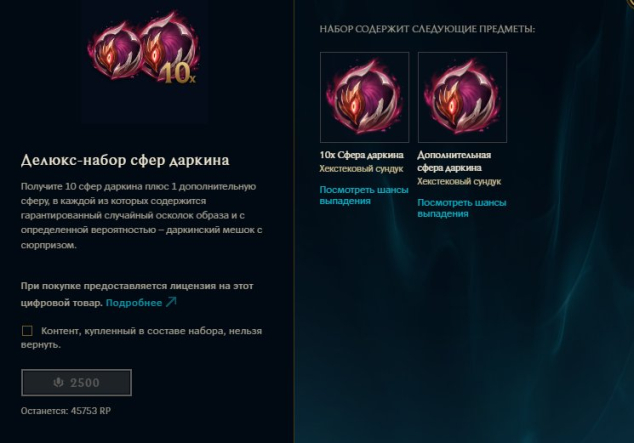
Task: Open the Дополнительная сфера даркина item thumbnail
Action: [462, 97]
